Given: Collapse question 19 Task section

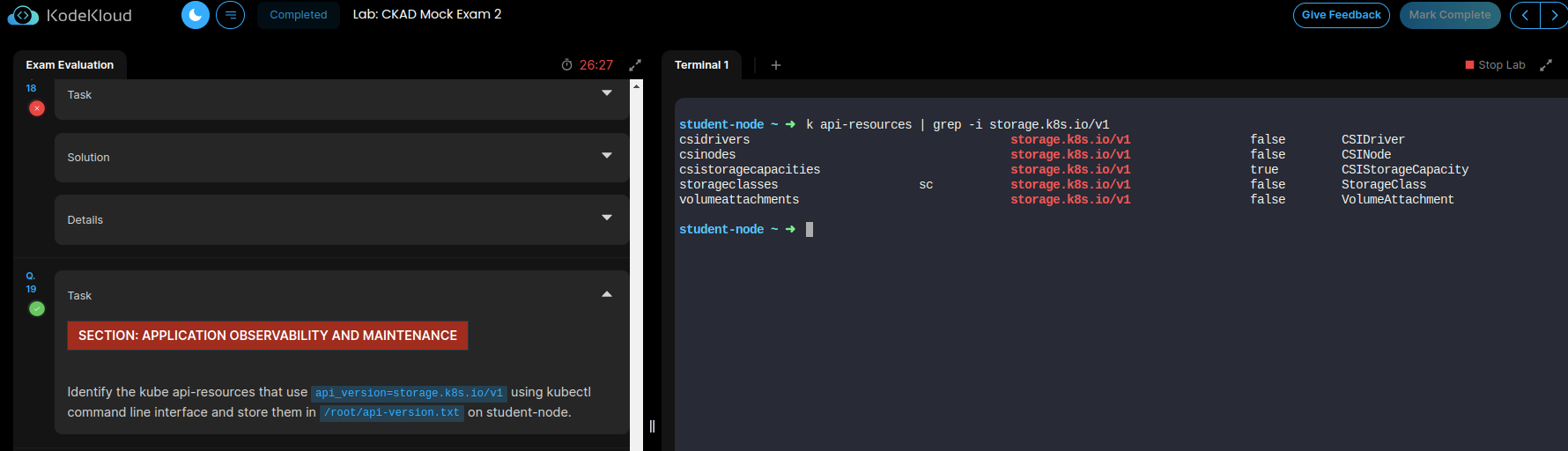Looking at the screenshot, I should coord(607,294).
